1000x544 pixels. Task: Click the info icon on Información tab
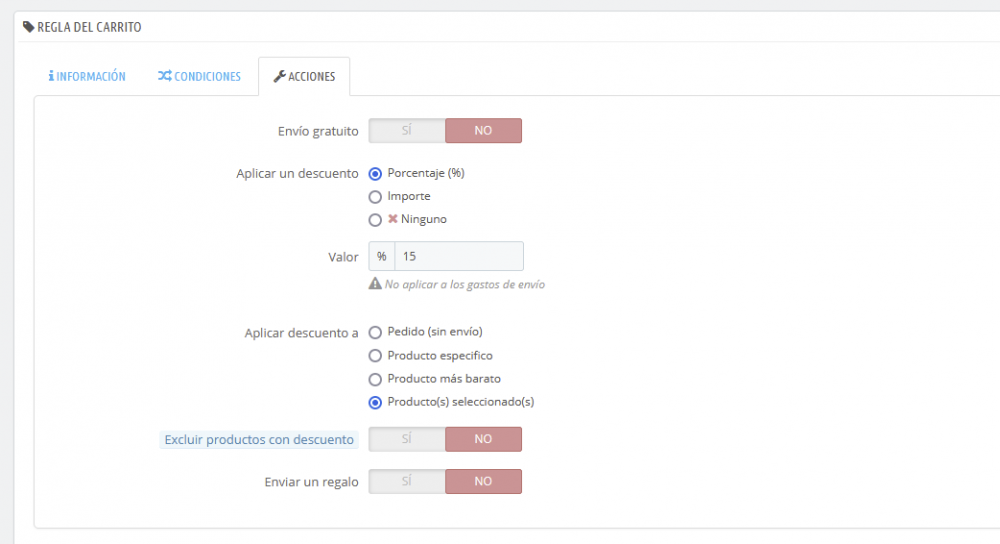(51, 76)
